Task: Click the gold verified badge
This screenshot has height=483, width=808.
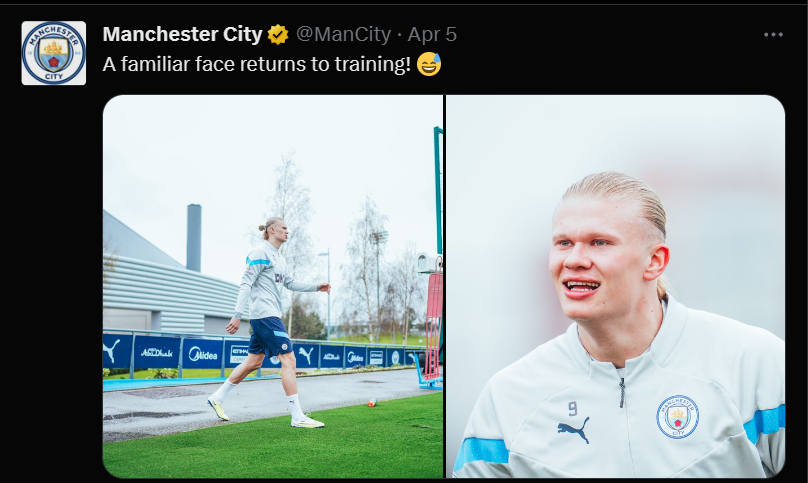Action: (x=278, y=35)
